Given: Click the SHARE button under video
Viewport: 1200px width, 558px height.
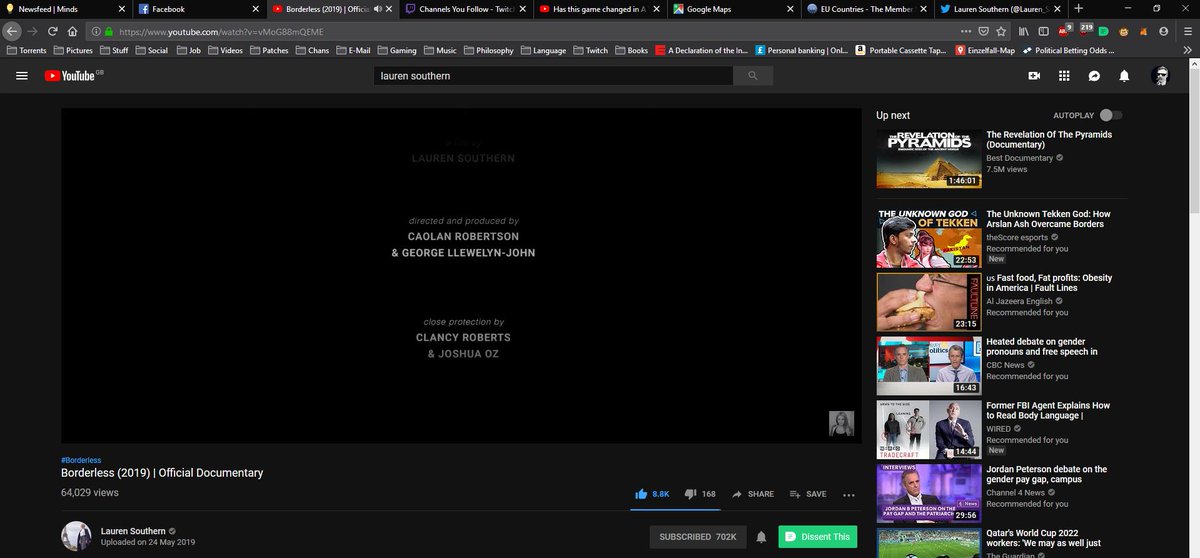Looking at the screenshot, I should pyautogui.click(x=753, y=494).
